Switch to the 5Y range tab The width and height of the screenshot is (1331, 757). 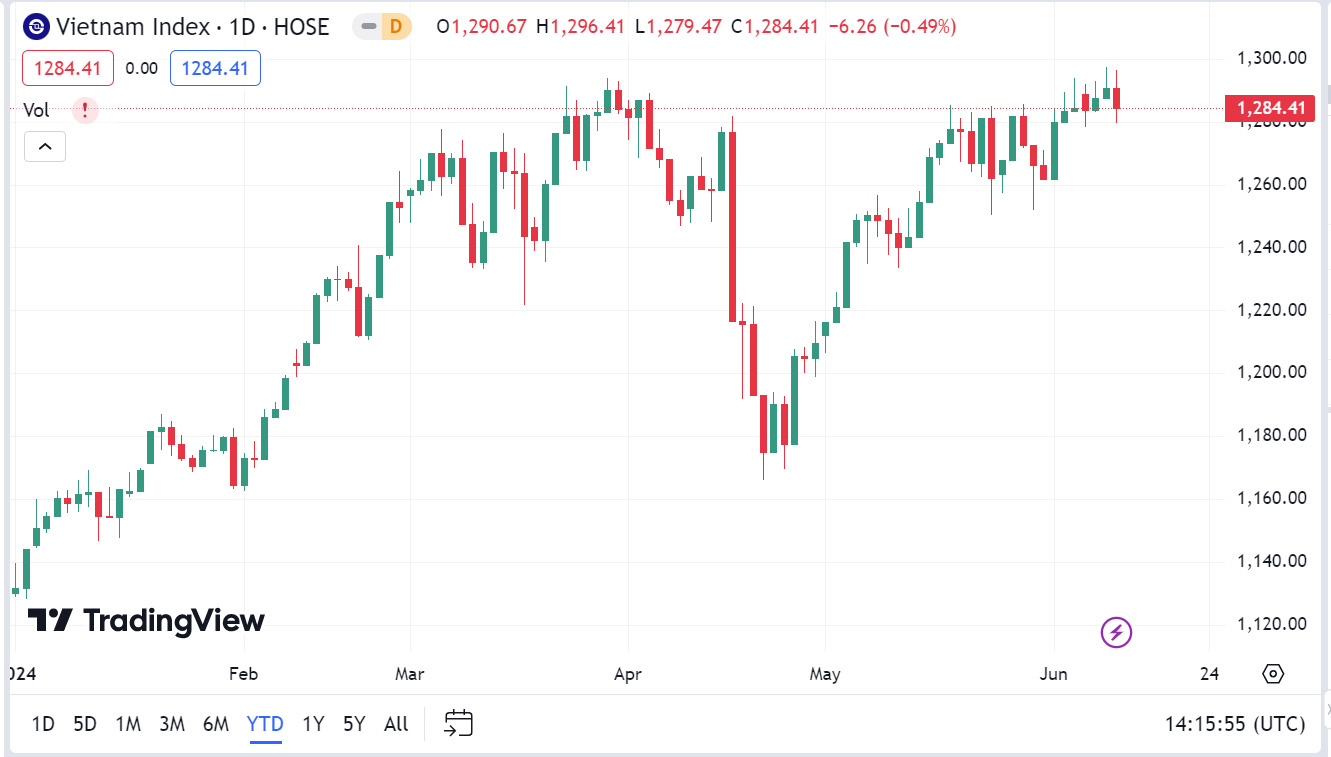(354, 724)
